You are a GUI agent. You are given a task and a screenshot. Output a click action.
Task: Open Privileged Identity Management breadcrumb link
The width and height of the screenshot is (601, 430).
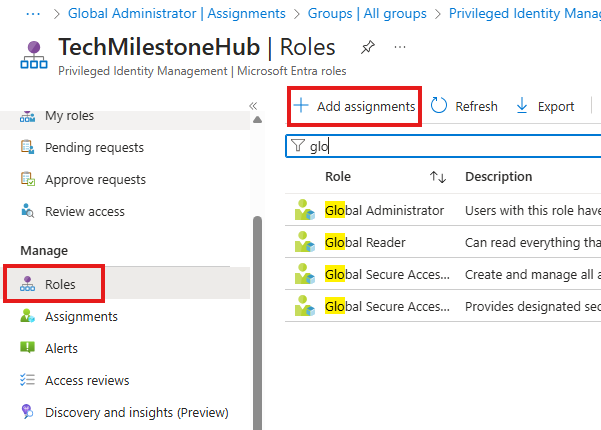(x=525, y=14)
